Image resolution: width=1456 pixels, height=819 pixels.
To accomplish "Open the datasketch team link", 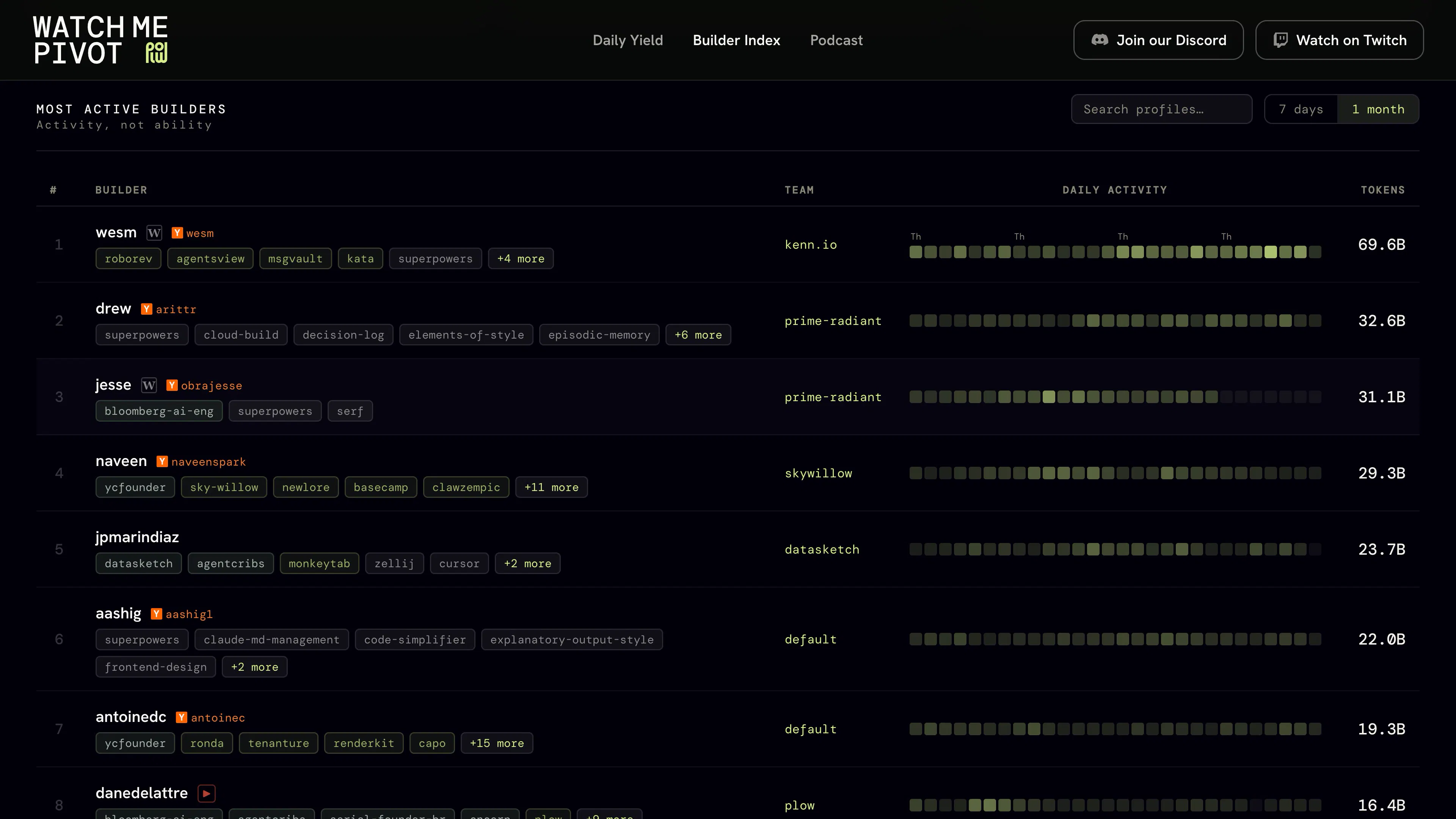I will pyautogui.click(x=821, y=549).
